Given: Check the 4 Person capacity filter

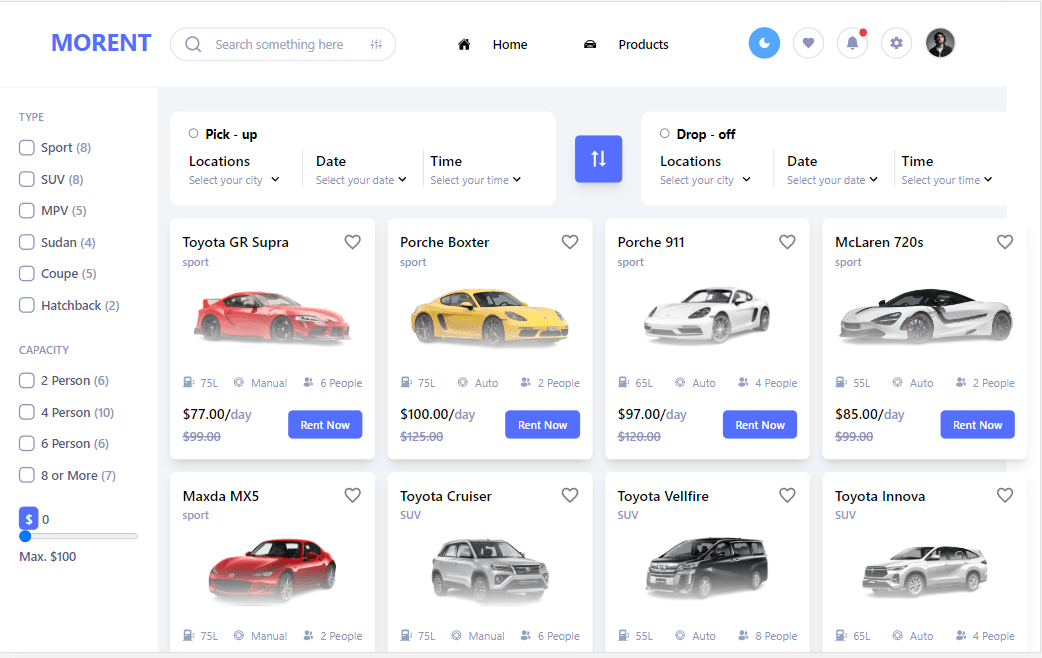Looking at the screenshot, I should (27, 412).
